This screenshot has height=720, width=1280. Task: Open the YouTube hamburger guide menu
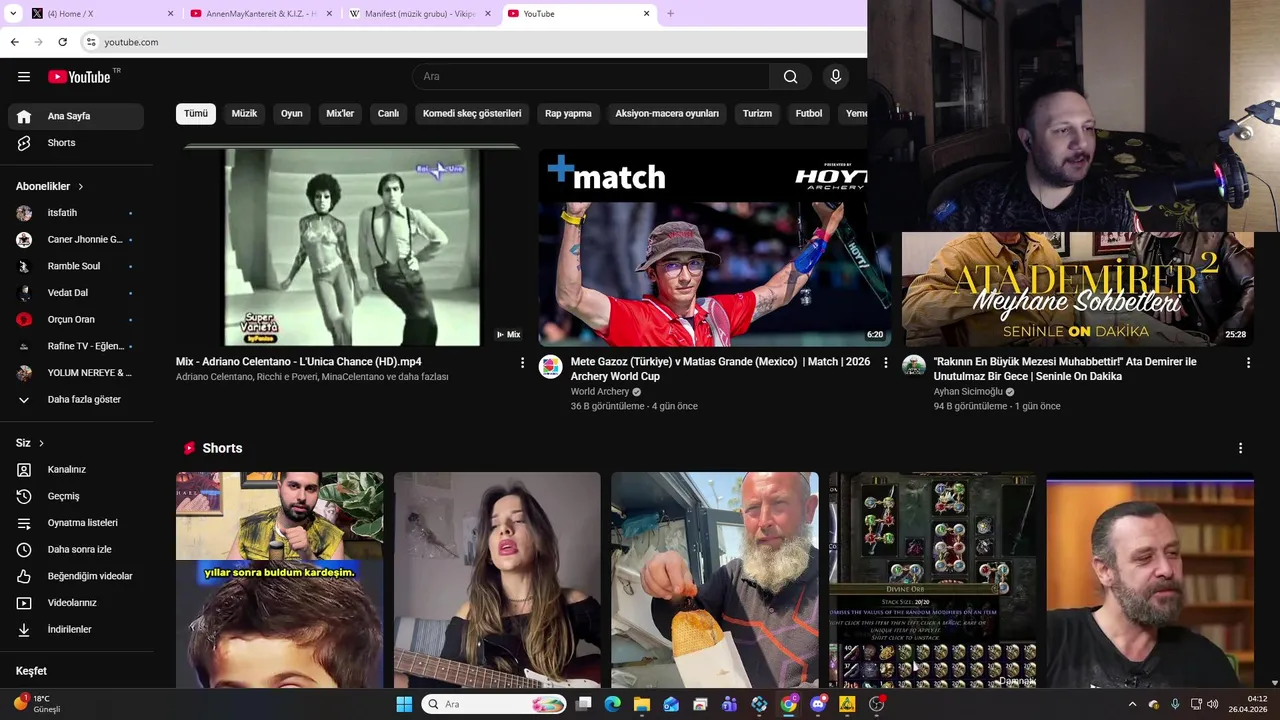tap(24, 77)
